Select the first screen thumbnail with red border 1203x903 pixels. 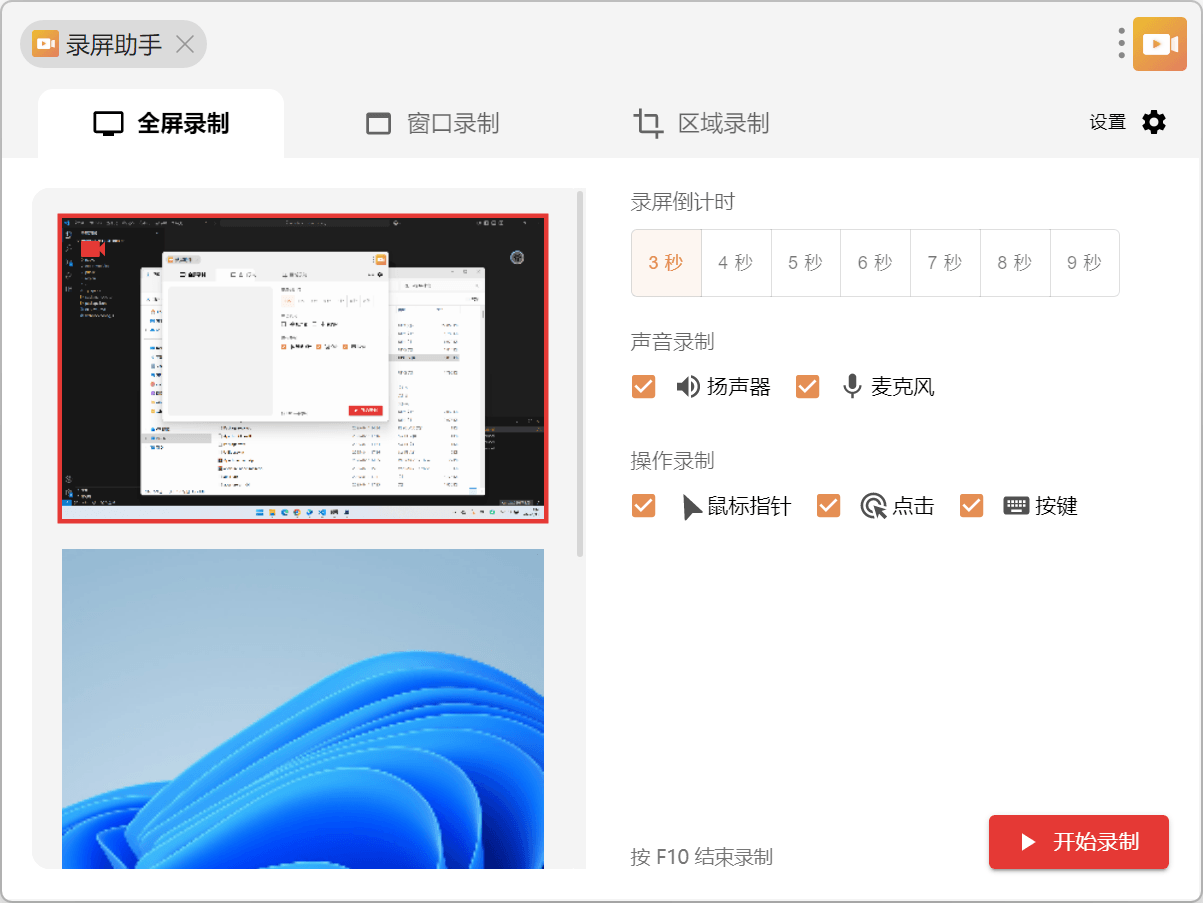coord(303,368)
